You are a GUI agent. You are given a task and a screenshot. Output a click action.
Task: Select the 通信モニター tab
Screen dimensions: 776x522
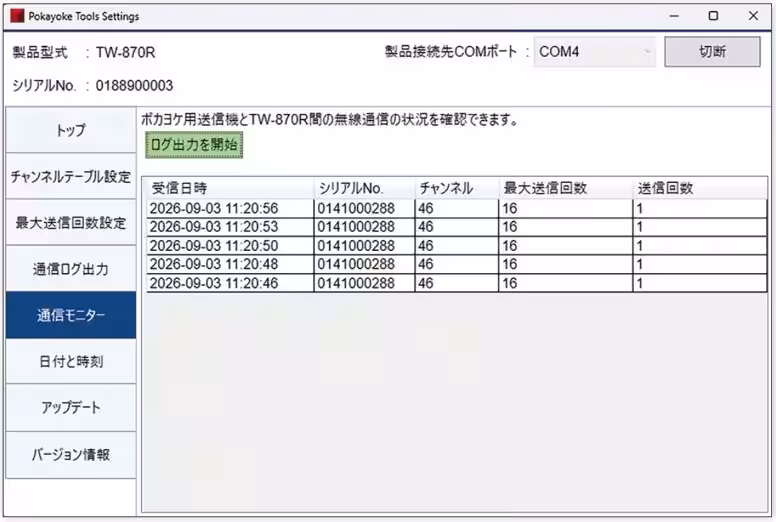tap(71, 315)
